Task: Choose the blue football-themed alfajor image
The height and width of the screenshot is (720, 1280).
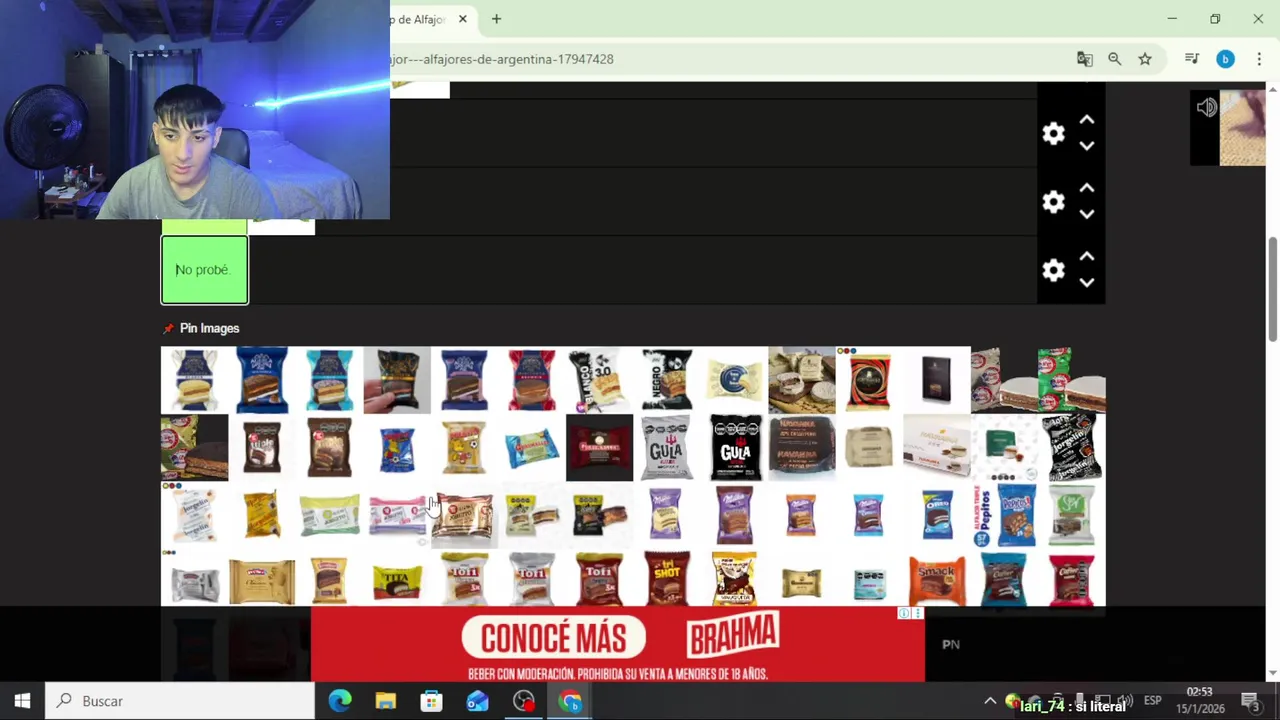Action: (x=397, y=448)
